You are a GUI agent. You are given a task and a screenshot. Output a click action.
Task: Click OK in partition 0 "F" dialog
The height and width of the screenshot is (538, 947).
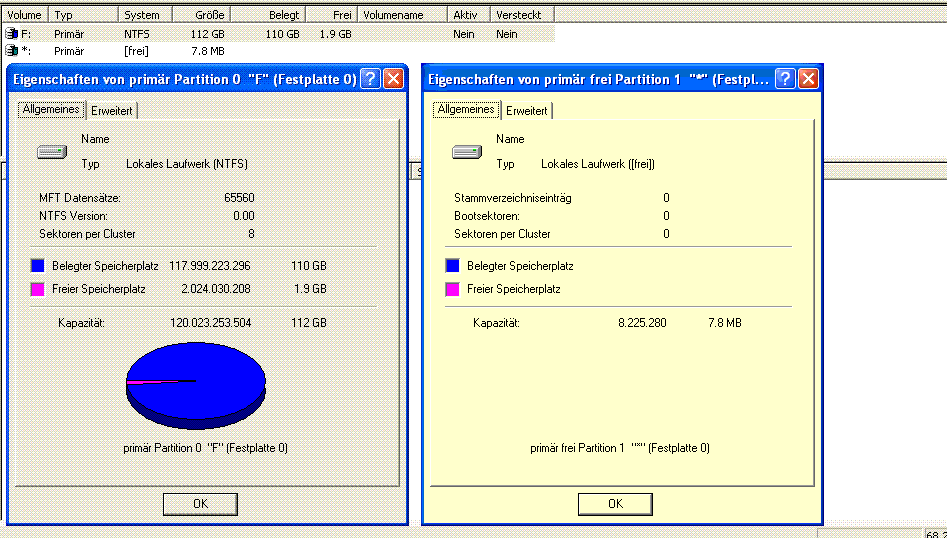coord(201,504)
